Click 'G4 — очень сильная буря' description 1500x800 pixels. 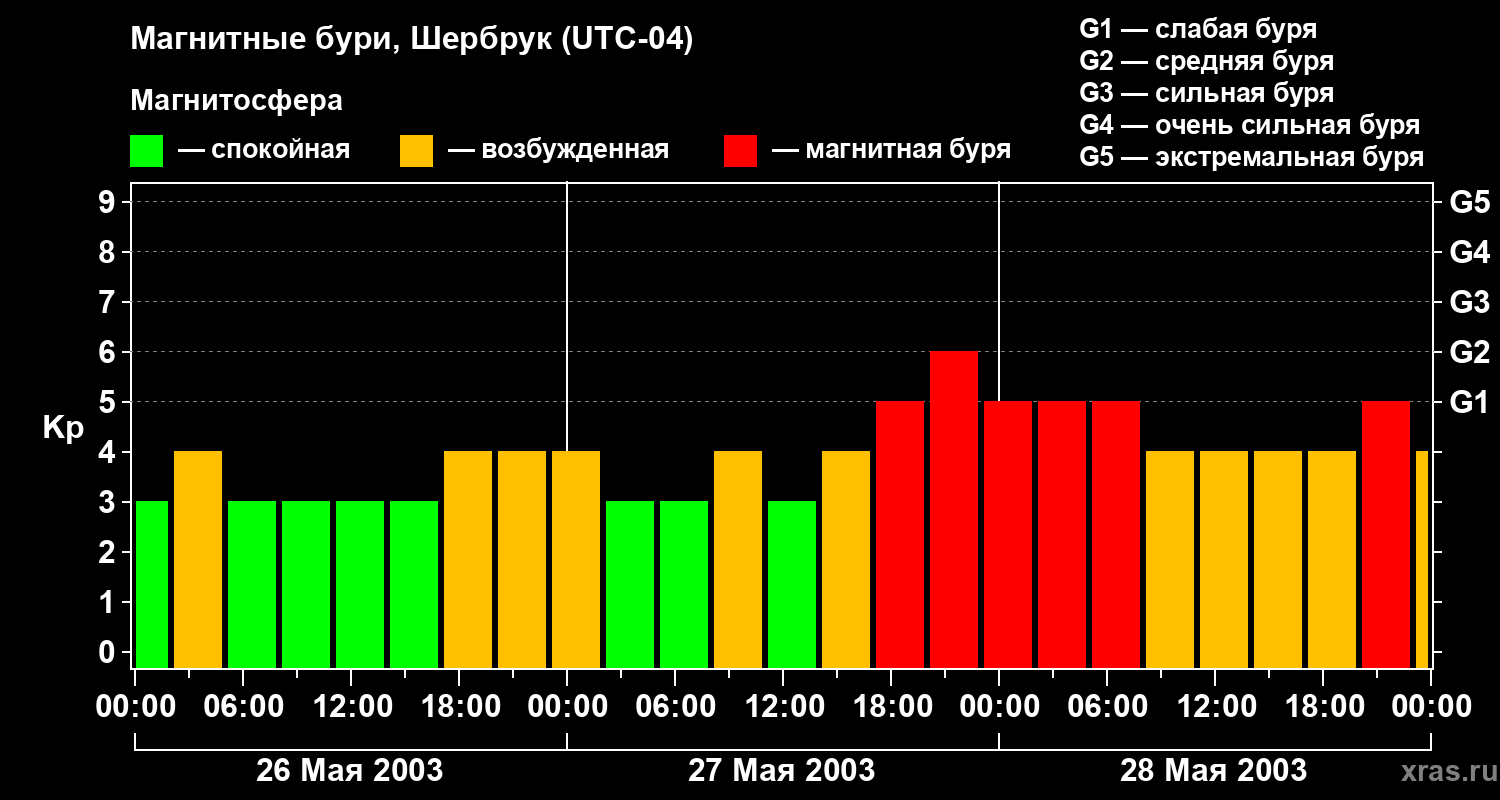pyautogui.click(x=1249, y=125)
